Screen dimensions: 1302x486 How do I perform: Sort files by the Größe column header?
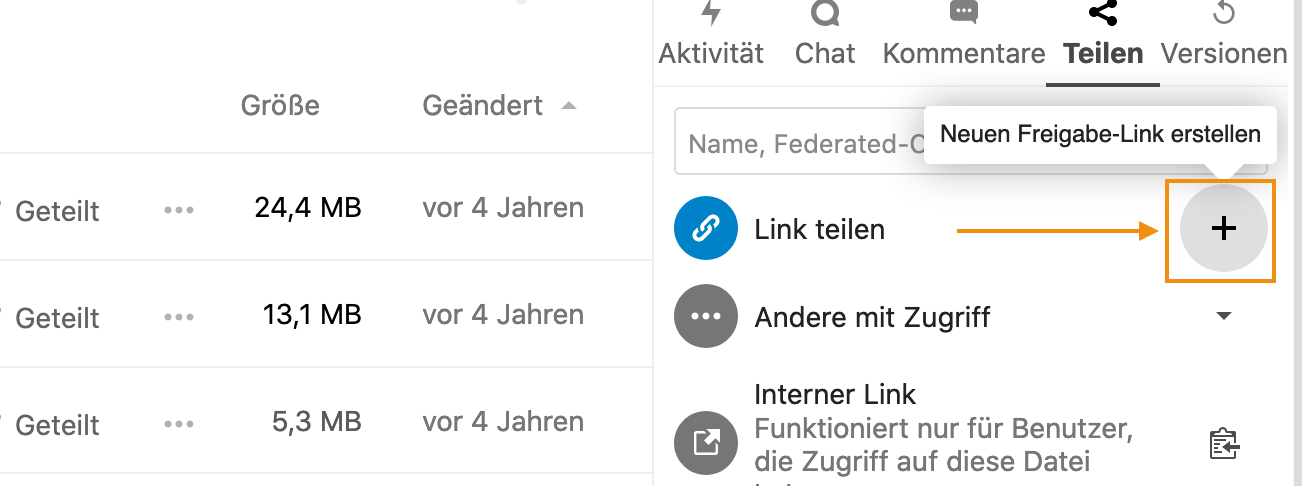coord(280,105)
